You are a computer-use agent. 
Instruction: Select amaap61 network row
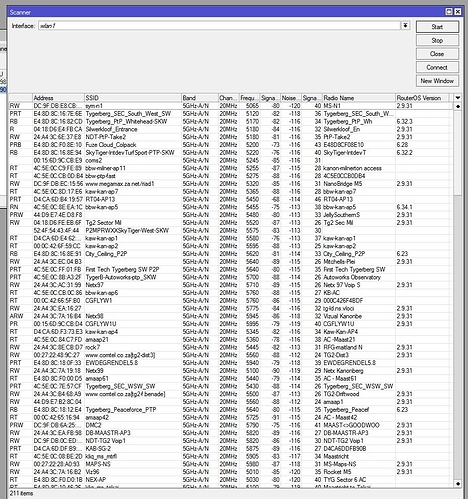pyautogui.click(x=231, y=378)
